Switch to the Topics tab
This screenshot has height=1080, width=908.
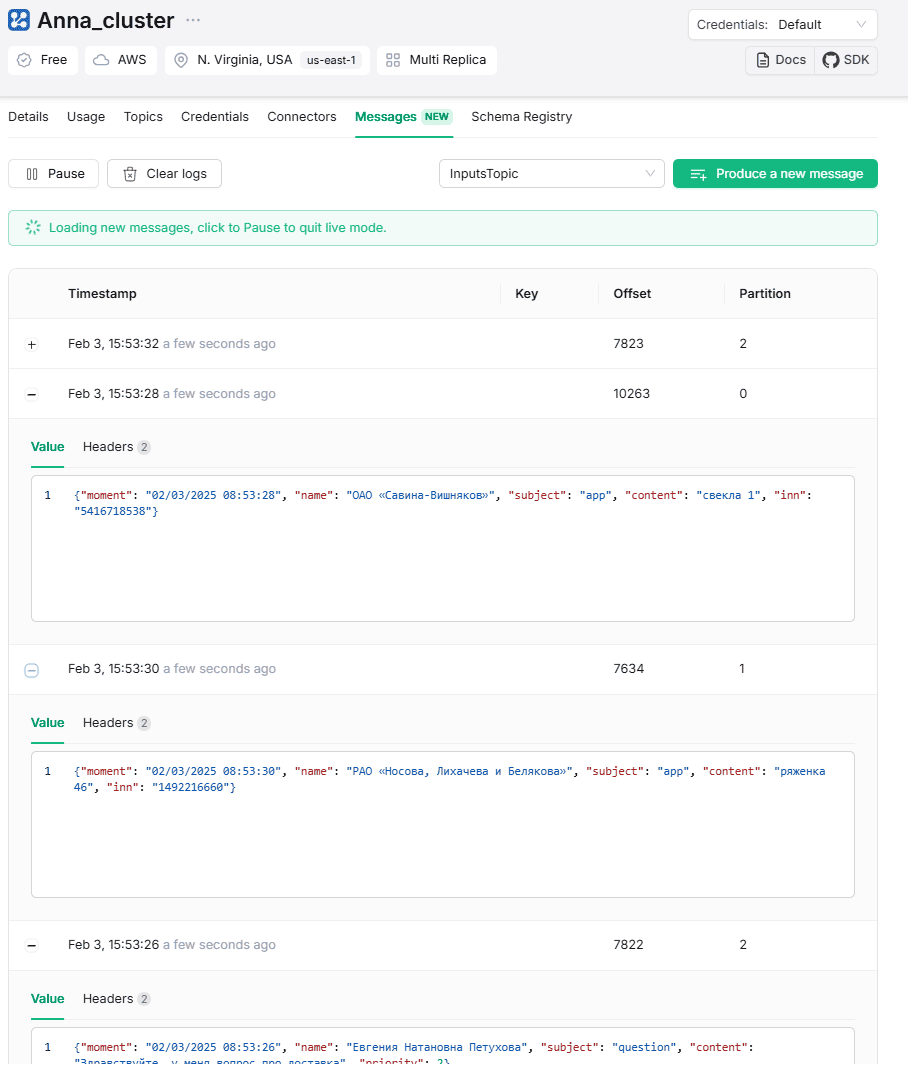pos(143,116)
